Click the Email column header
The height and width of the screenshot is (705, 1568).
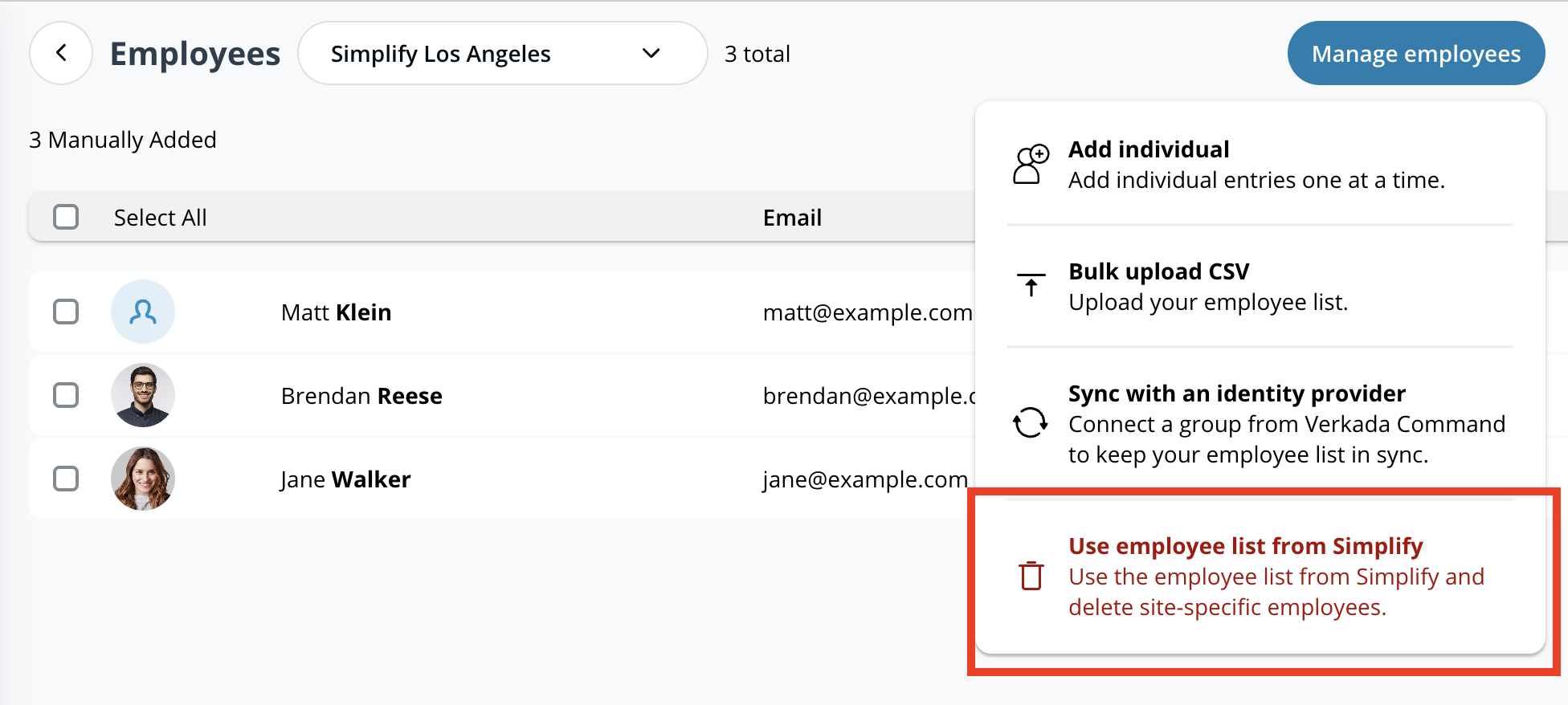[x=792, y=218]
